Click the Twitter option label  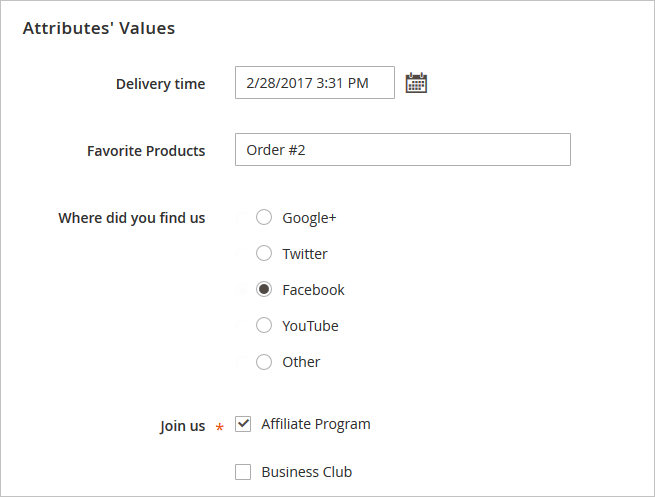click(x=305, y=254)
